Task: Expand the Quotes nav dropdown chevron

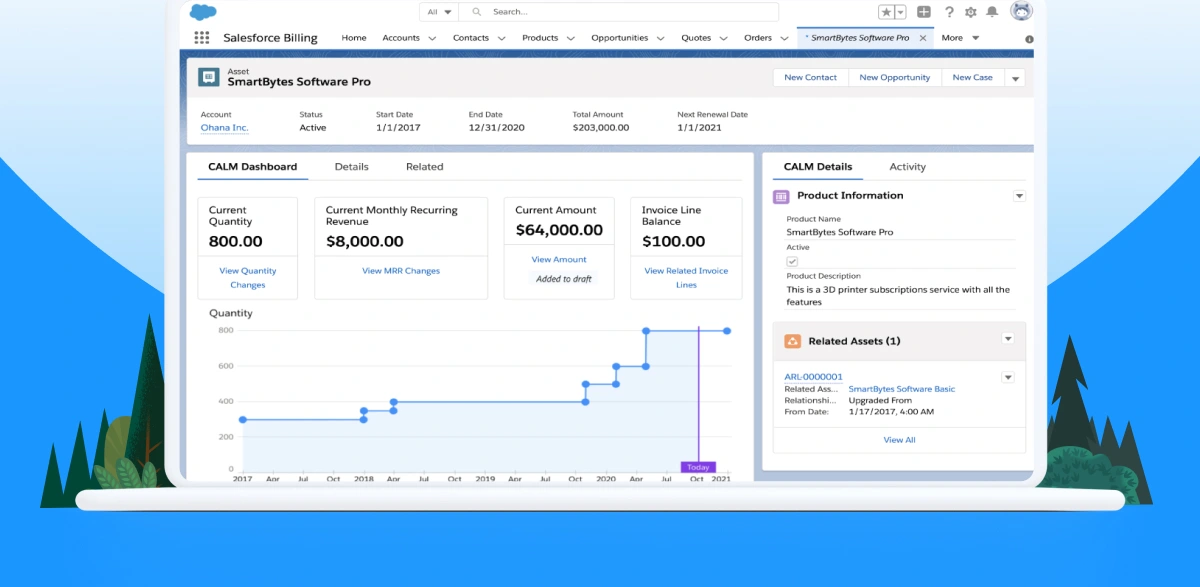Action: pos(724,38)
